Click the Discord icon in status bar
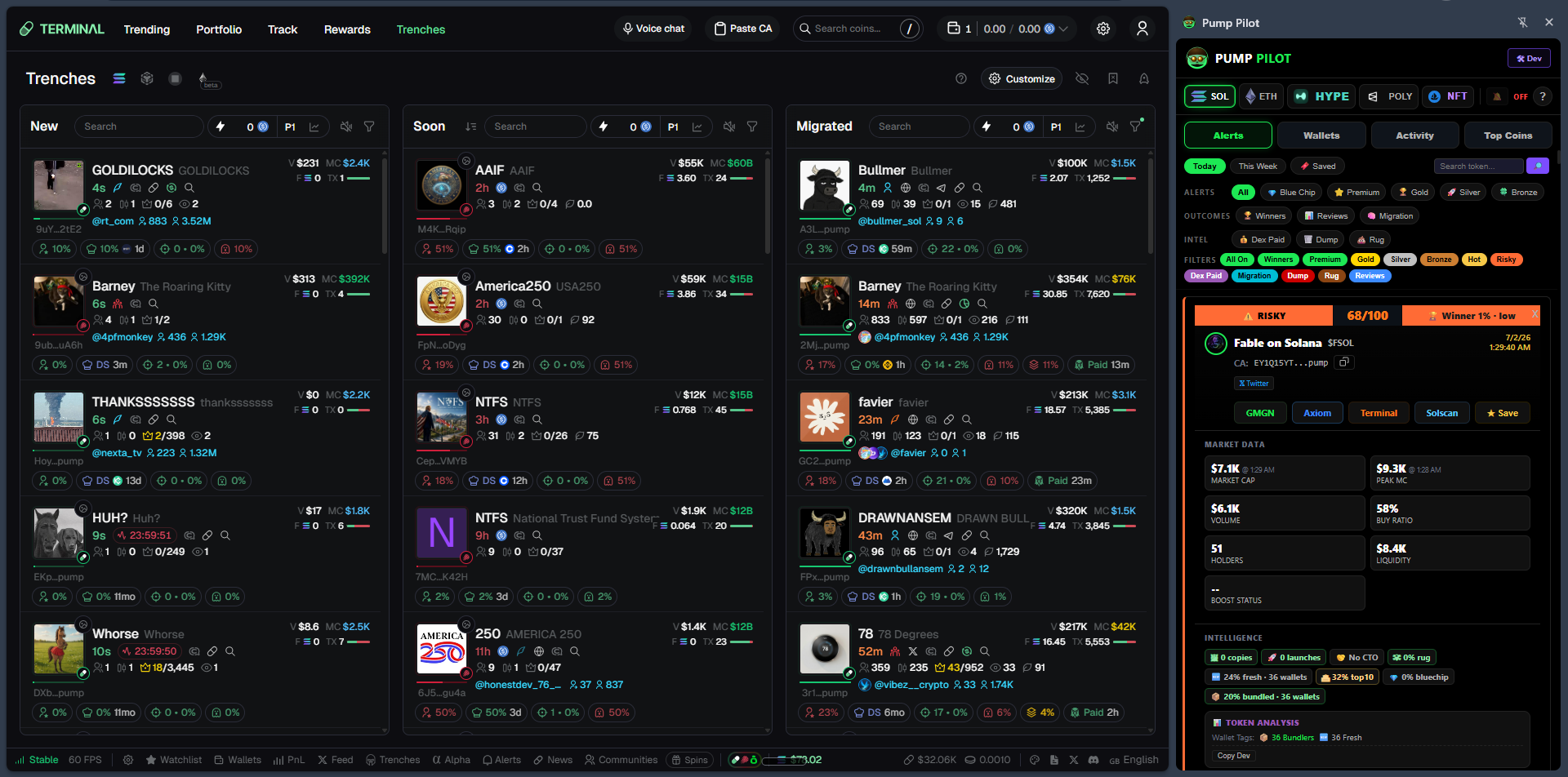 pyautogui.click(x=1094, y=760)
